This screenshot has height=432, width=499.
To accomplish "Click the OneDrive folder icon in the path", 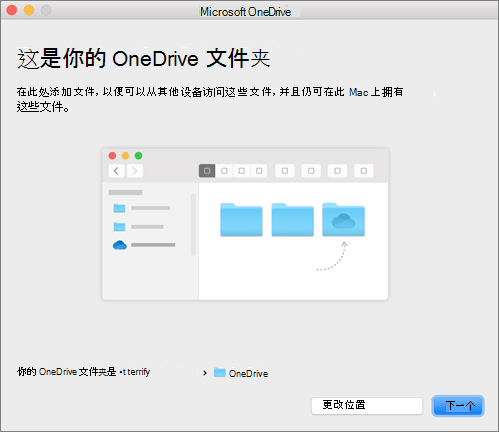I will 220,372.
